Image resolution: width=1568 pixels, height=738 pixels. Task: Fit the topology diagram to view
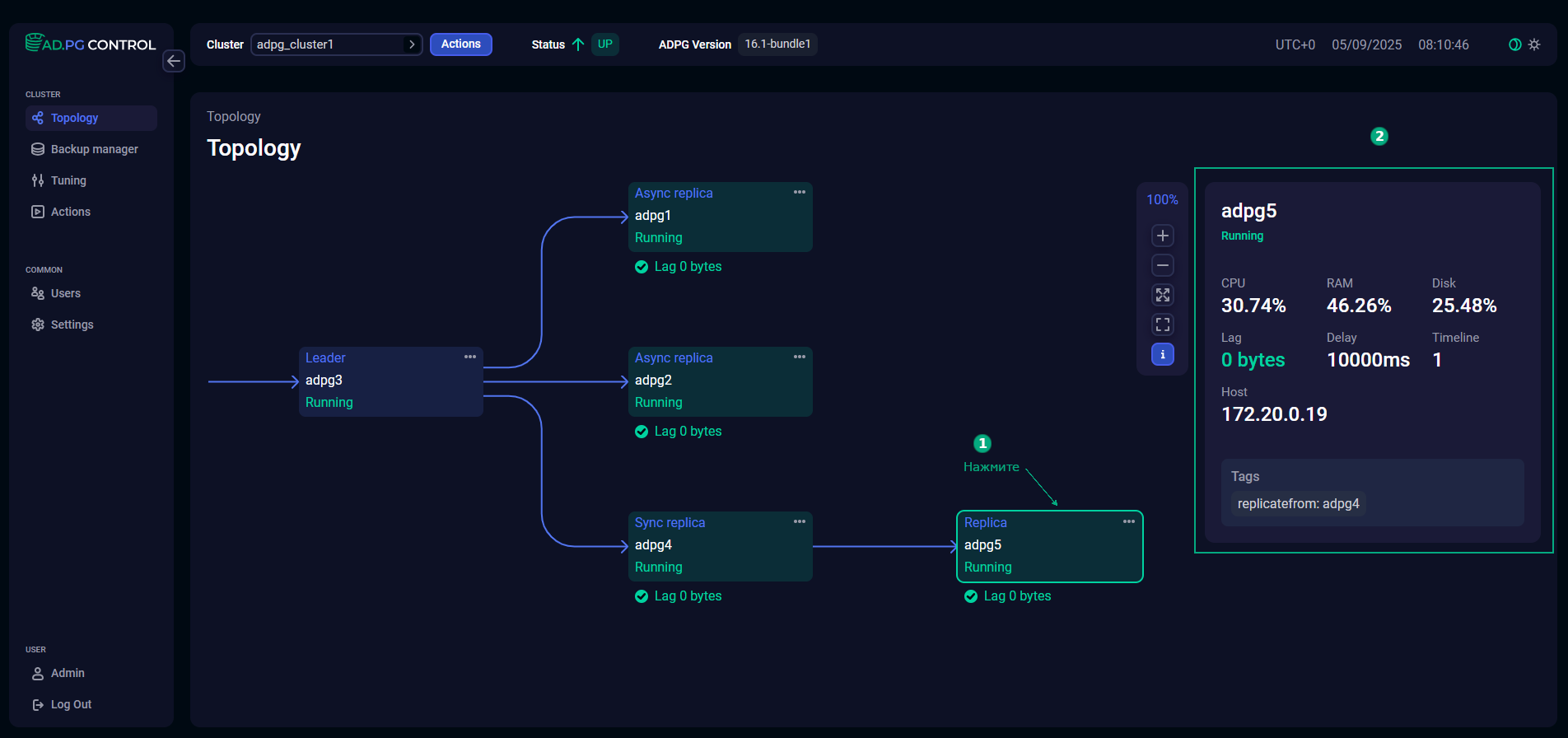(x=1162, y=295)
